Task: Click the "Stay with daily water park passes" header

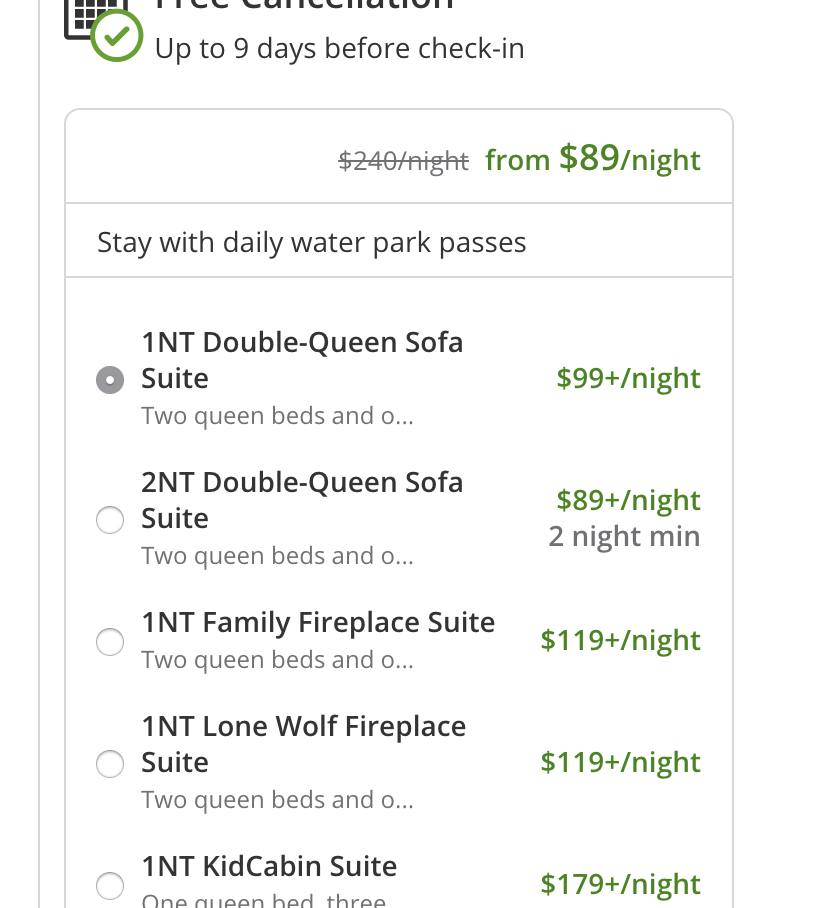Action: (312, 243)
